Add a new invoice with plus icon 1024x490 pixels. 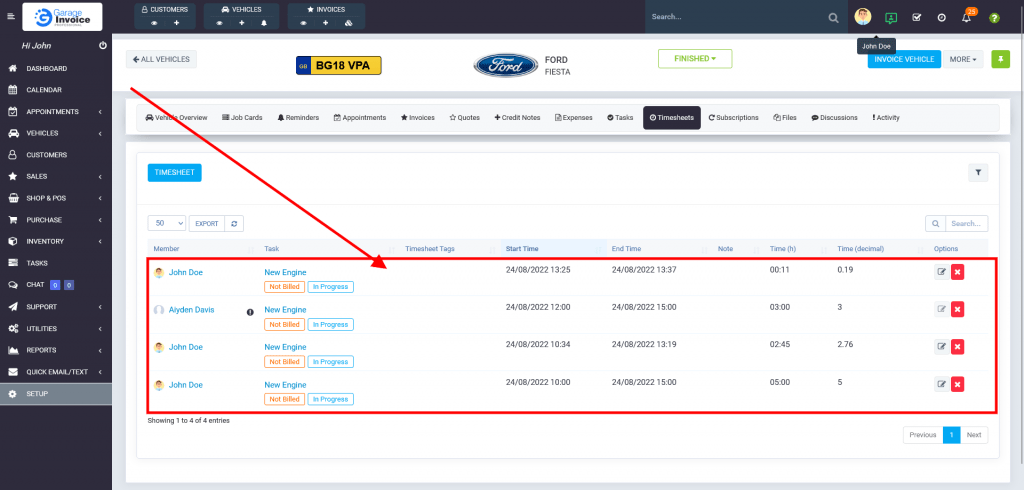[x=325, y=23]
